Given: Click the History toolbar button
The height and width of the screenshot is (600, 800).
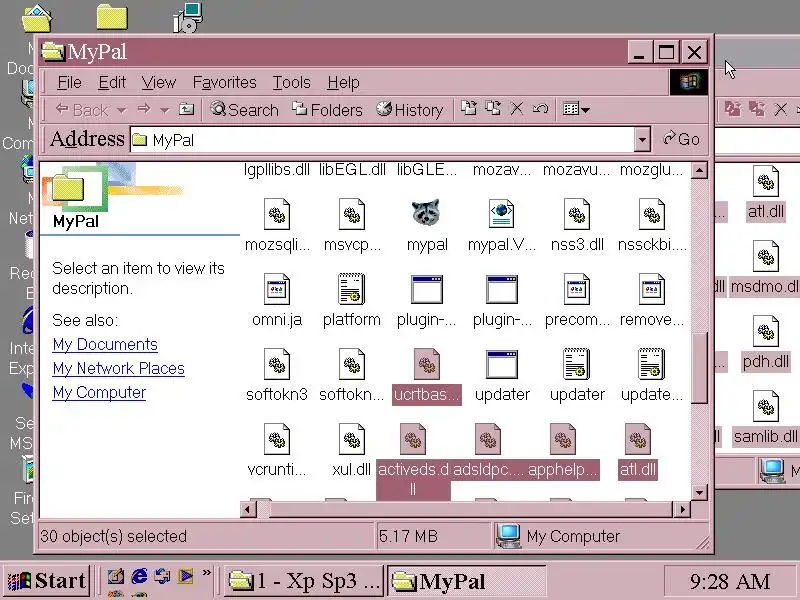Looking at the screenshot, I should point(410,110).
